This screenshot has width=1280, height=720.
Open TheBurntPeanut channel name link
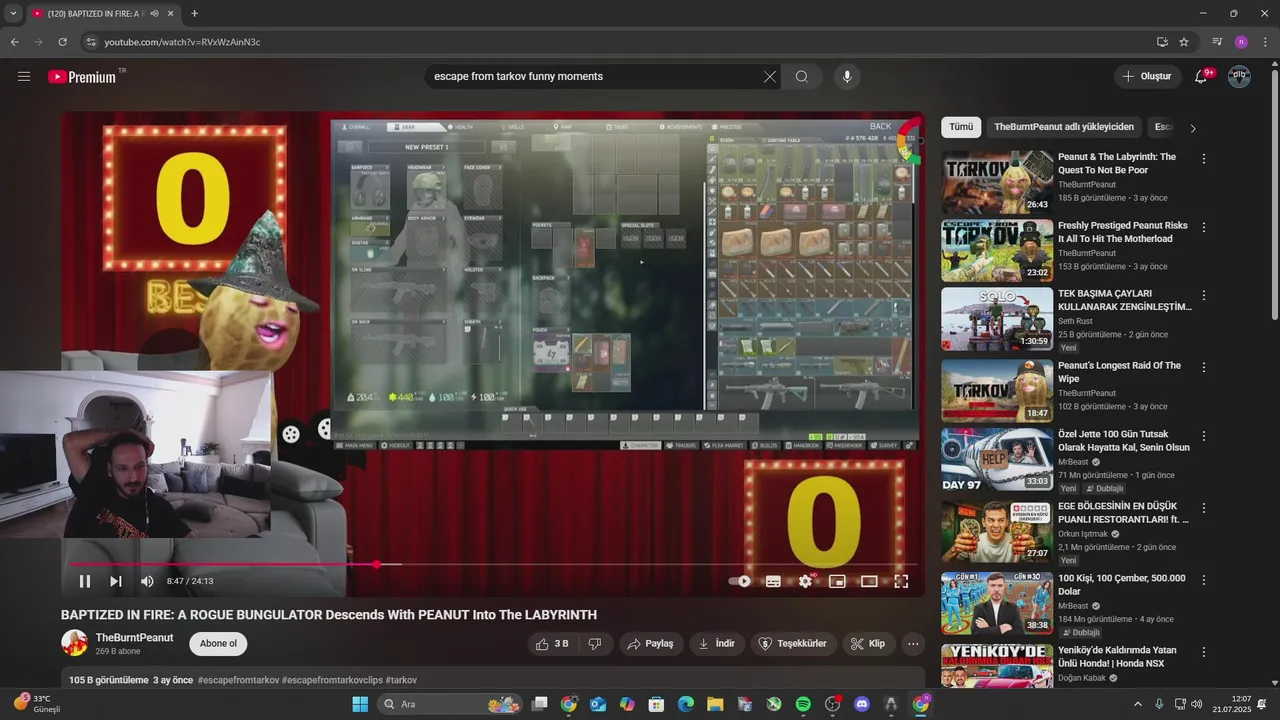tap(134, 638)
